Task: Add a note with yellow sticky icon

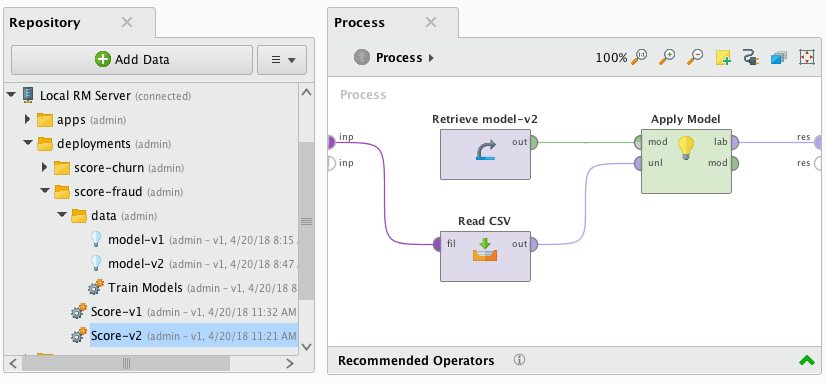Action: (723, 58)
